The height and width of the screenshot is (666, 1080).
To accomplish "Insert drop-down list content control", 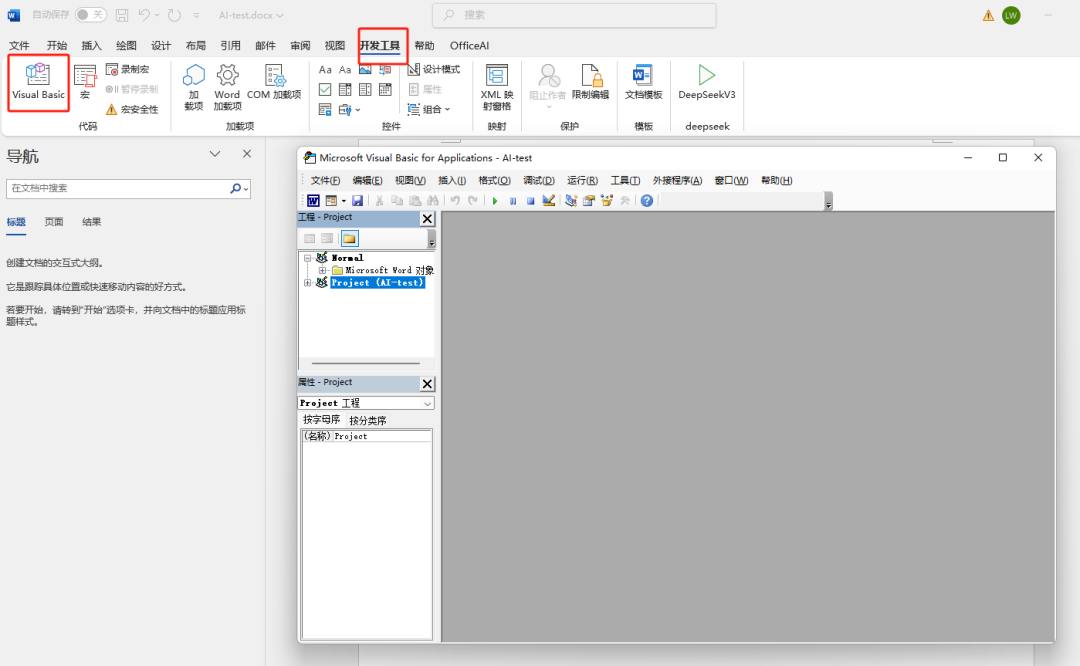I will 365,90.
